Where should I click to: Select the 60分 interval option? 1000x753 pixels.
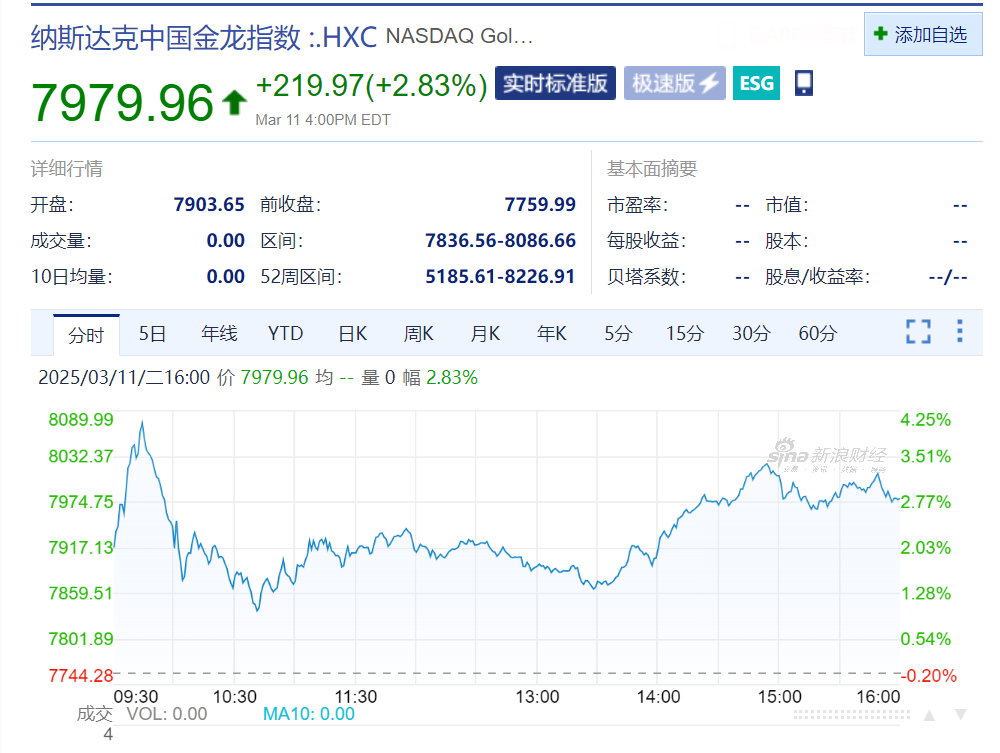(816, 334)
